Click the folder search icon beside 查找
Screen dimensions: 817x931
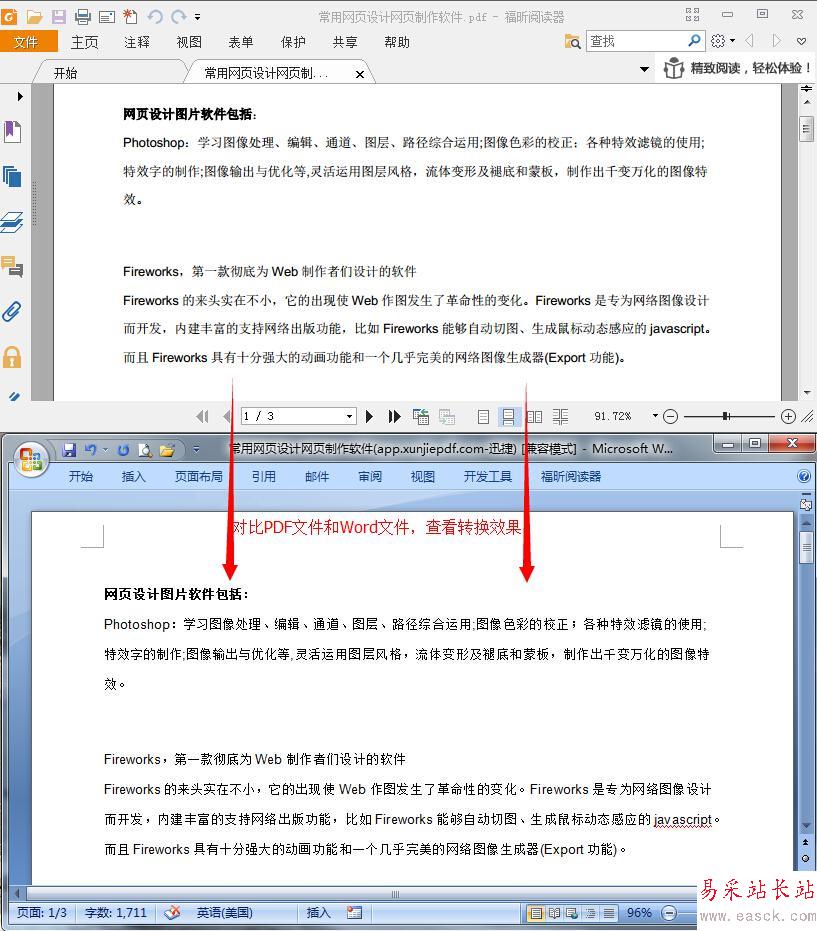pos(572,41)
